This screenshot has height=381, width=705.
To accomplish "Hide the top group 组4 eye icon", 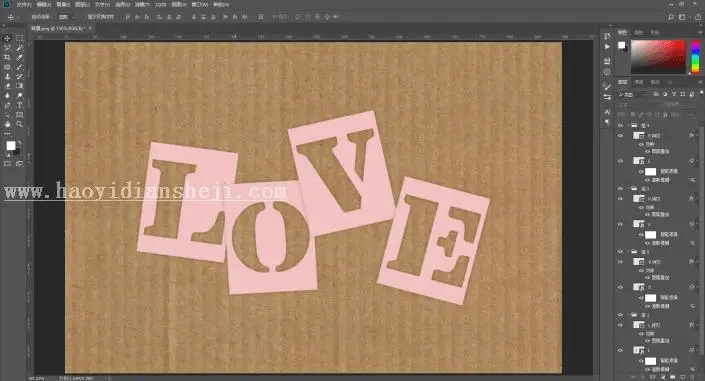I will click(621, 126).
